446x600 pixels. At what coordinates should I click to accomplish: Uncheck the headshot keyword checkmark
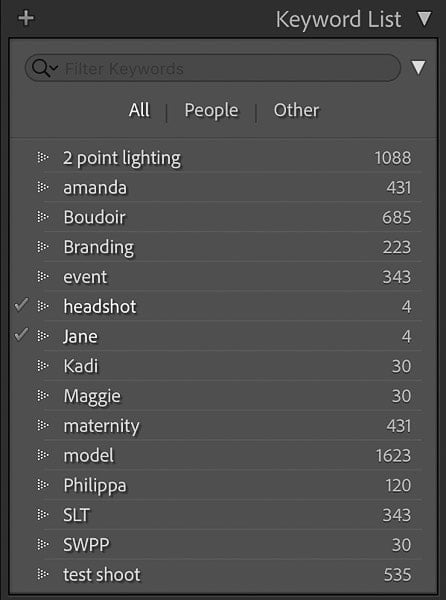click(21, 305)
